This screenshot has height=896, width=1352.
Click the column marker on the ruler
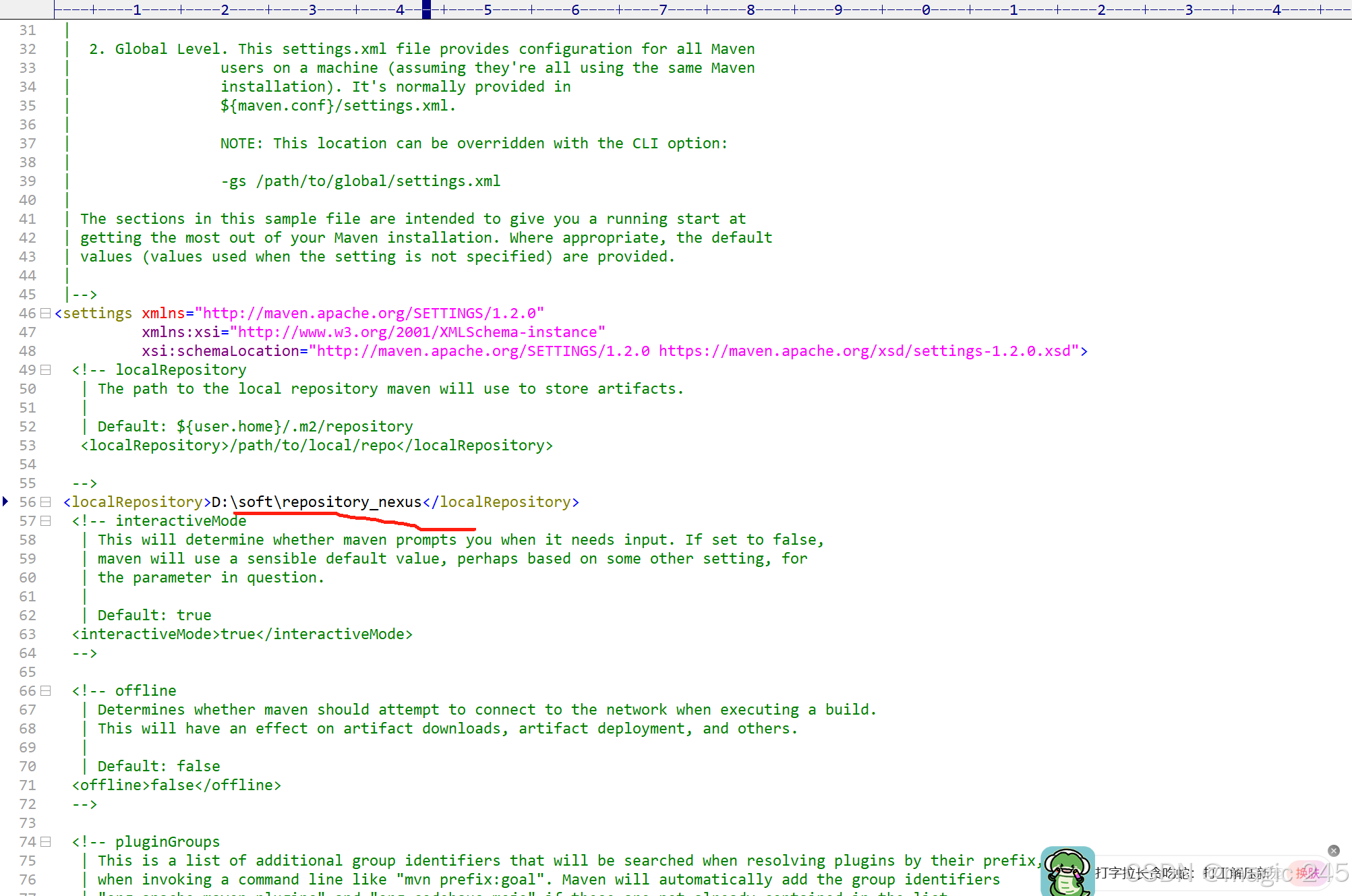[x=426, y=9]
